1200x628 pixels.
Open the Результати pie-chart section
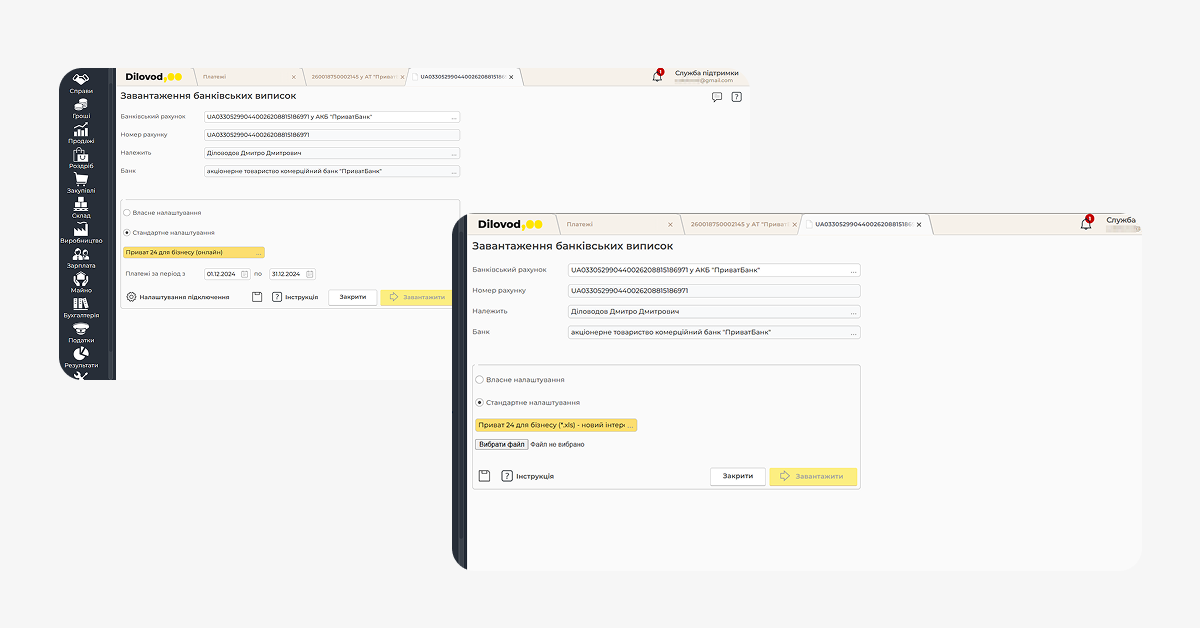tap(81, 359)
